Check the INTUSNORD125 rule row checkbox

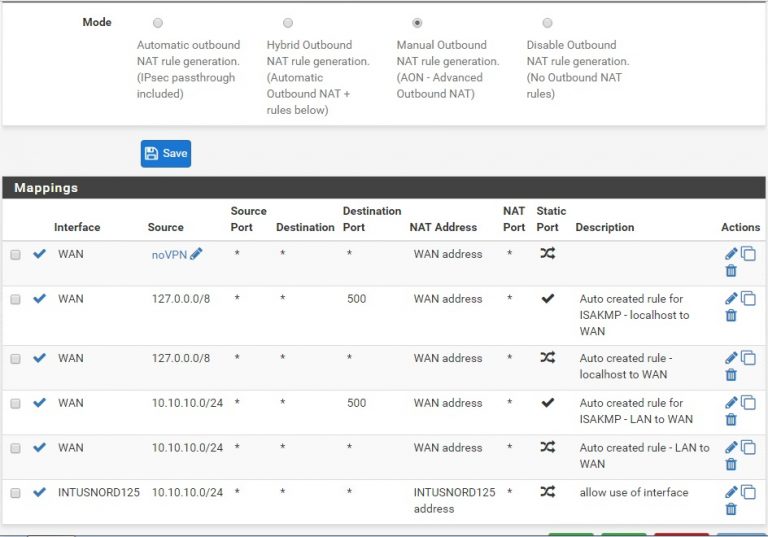pyautogui.click(x=15, y=493)
